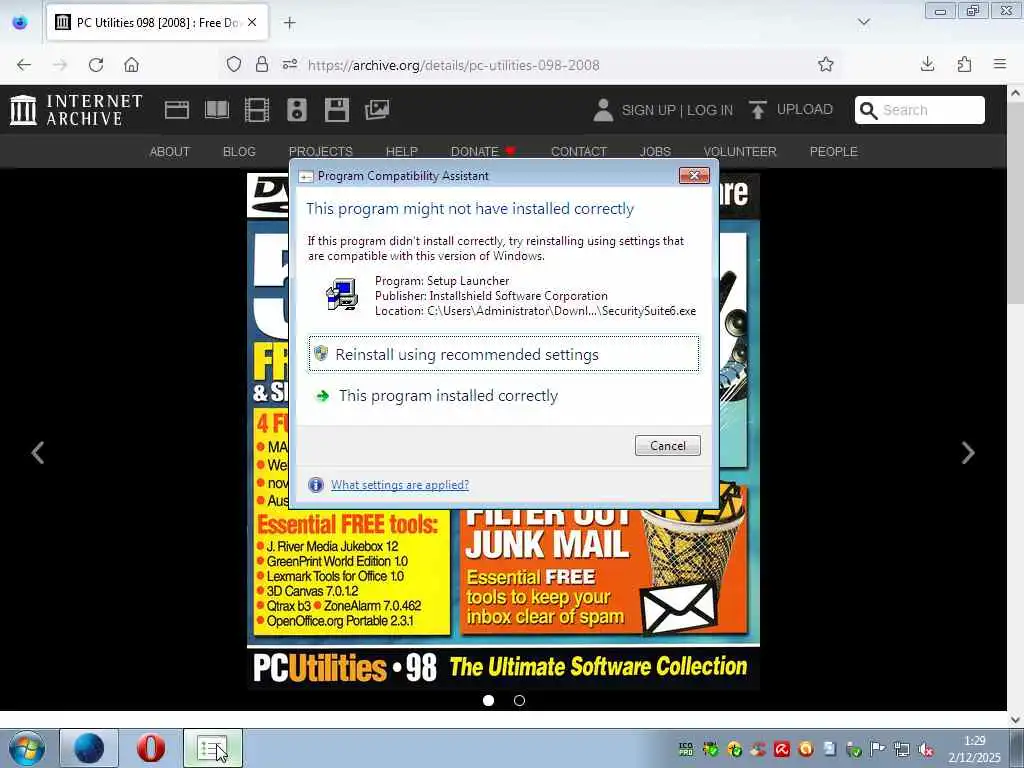This screenshot has width=1024, height=768.
Task: Open the Video film icon
Action: tap(257, 110)
